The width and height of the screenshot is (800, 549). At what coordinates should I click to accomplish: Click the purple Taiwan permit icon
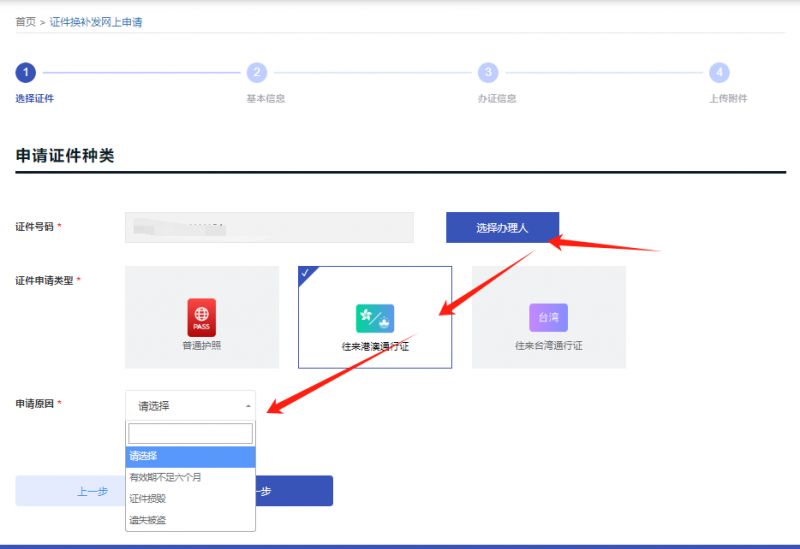(548, 317)
